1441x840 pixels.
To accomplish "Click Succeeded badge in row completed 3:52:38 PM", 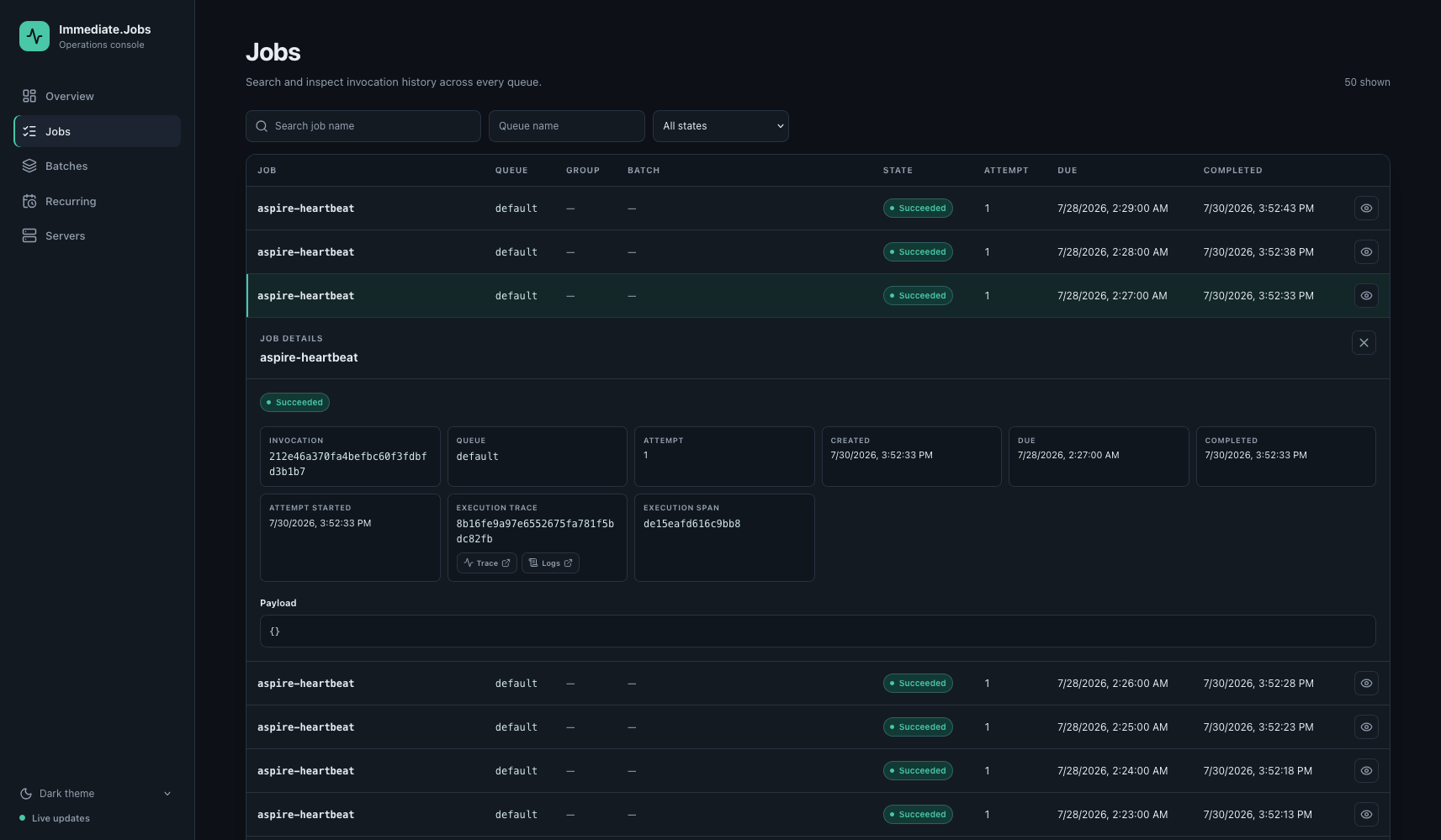I will (x=918, y=252).
